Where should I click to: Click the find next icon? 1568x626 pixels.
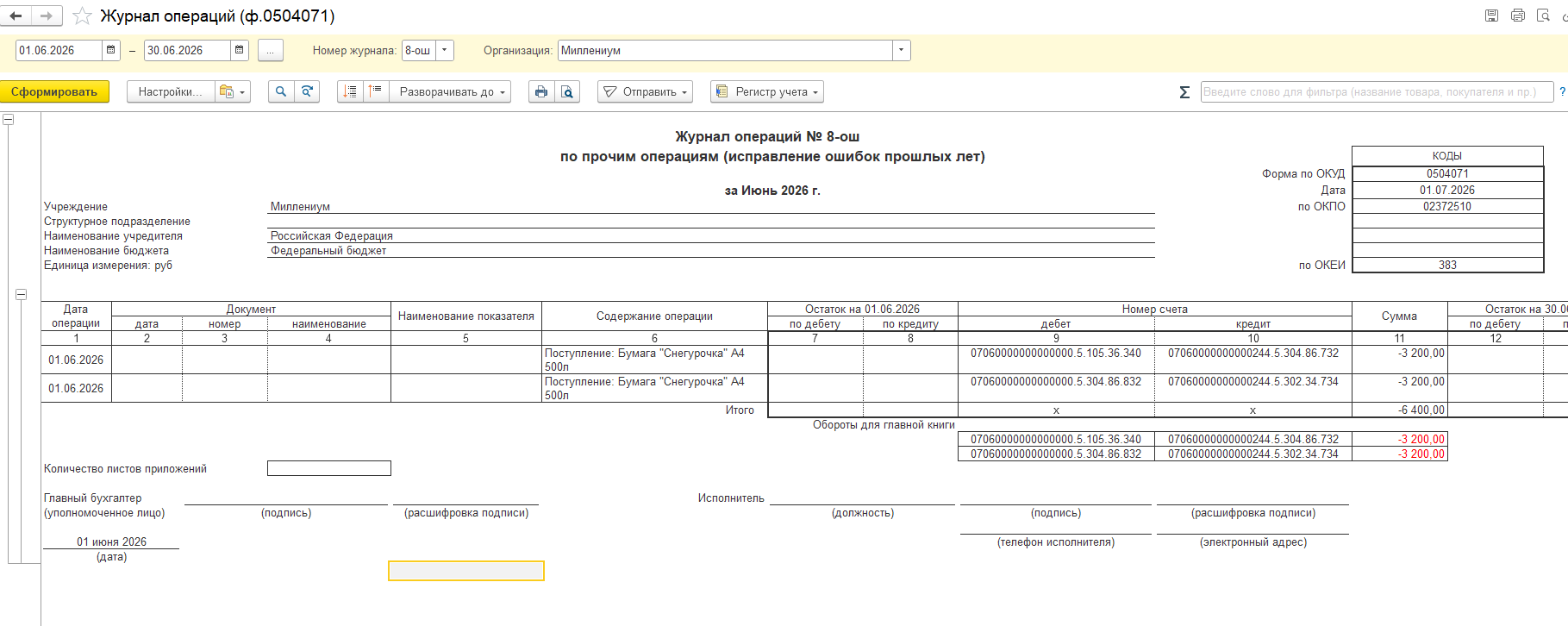click(x=307, y=91)
